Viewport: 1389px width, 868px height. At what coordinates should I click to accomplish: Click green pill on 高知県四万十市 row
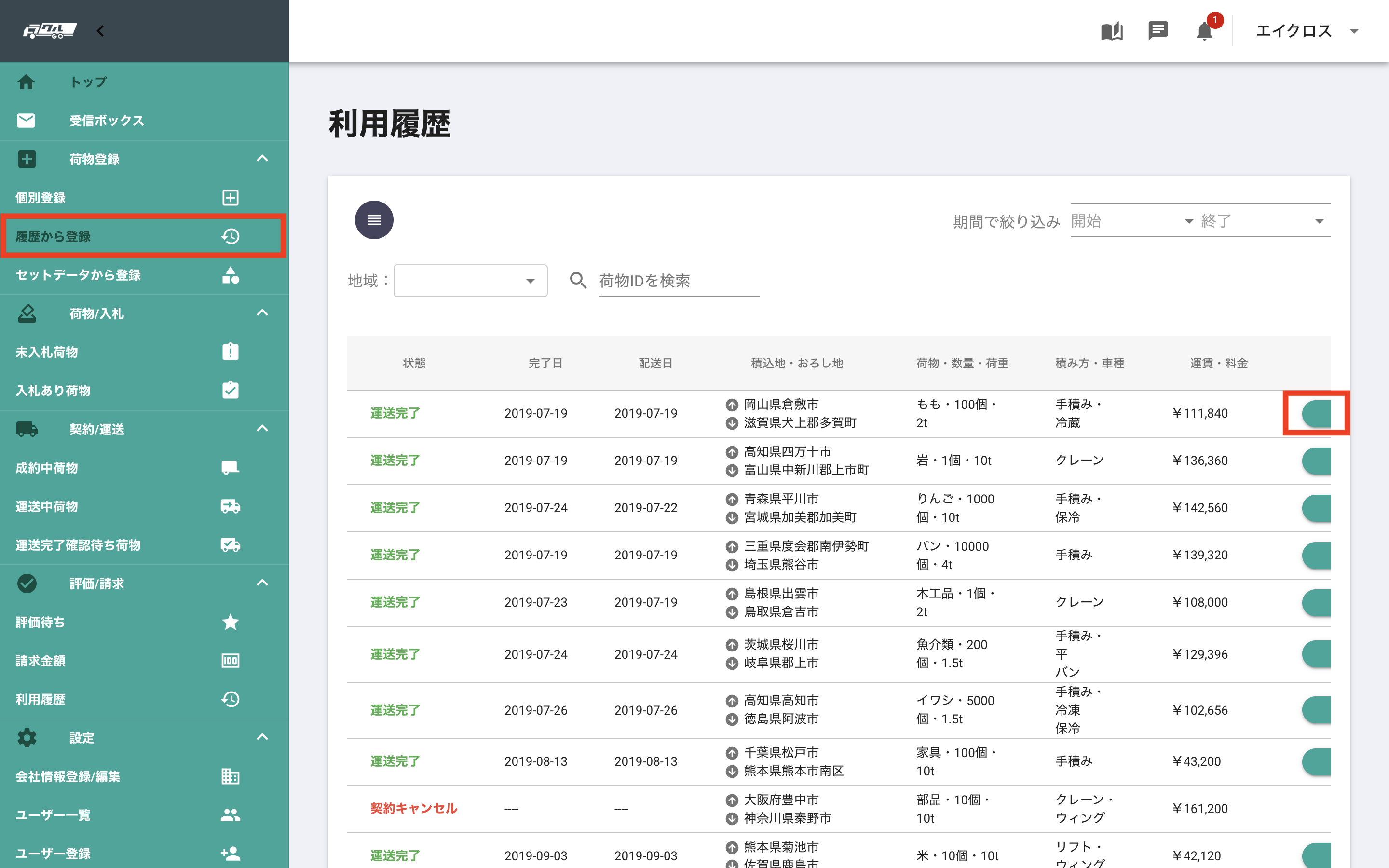click(x=1317, y=461)
